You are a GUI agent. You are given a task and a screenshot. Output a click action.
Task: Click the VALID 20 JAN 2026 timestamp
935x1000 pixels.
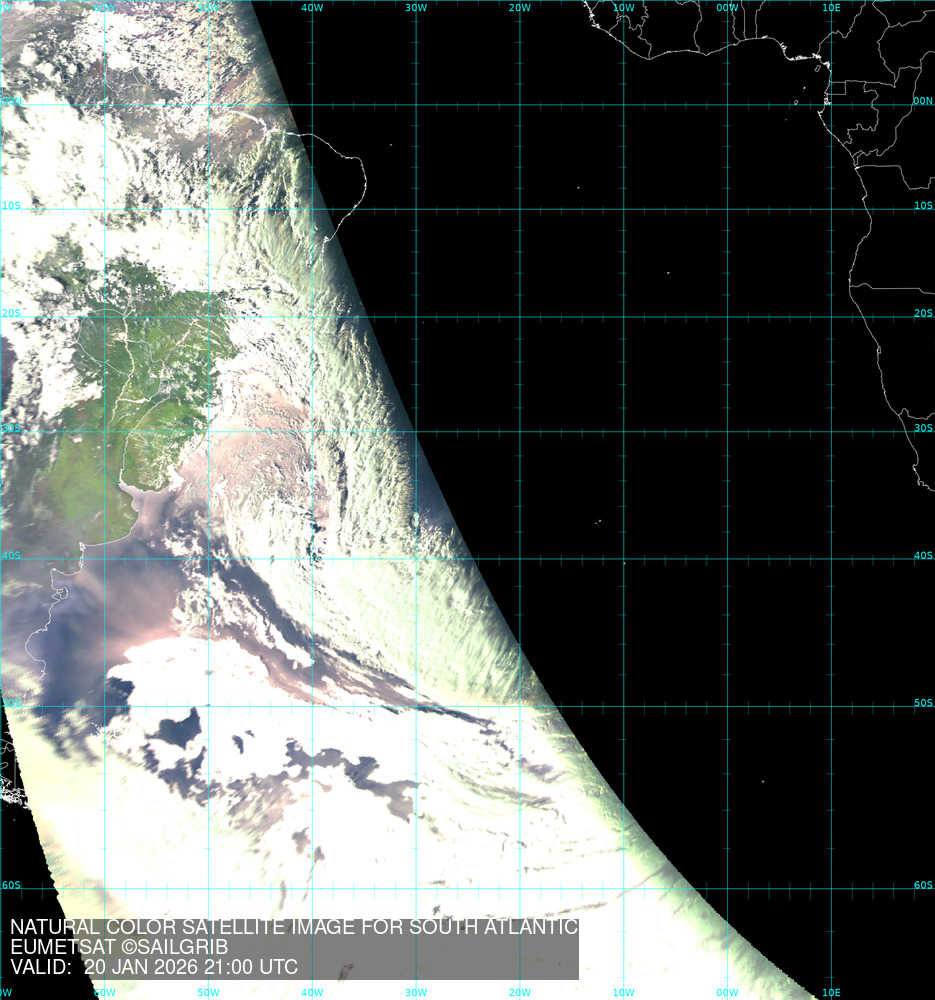(154, 967)
